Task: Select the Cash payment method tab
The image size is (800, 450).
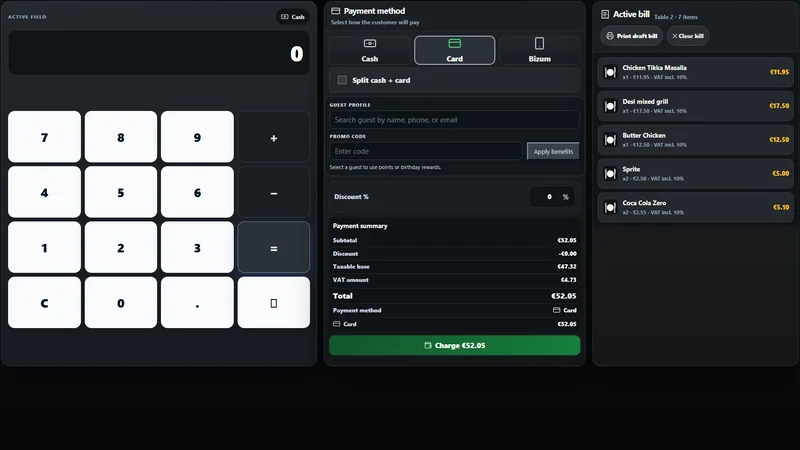Action: 369,50
